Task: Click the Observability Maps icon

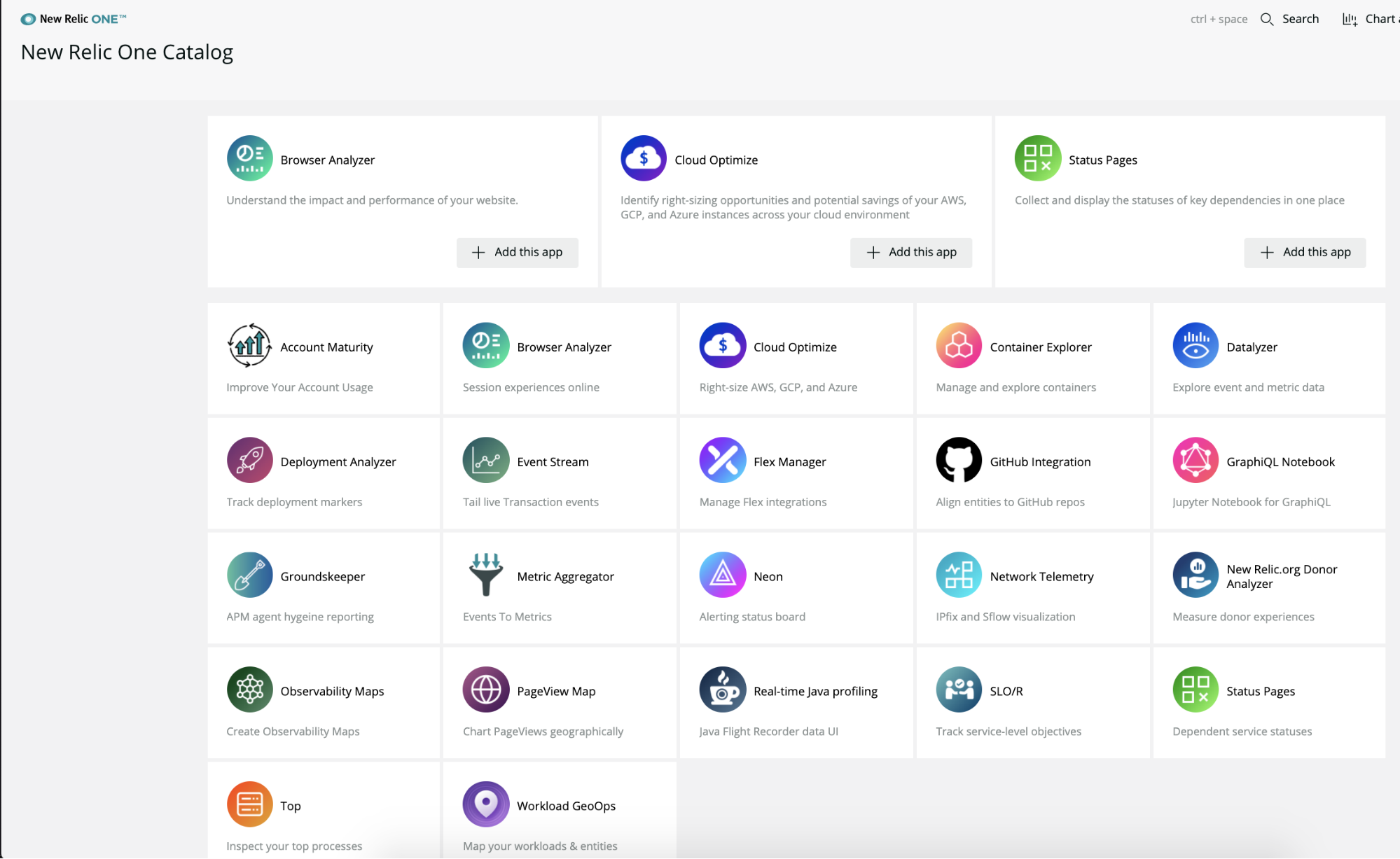Action: tap(248, 690)
